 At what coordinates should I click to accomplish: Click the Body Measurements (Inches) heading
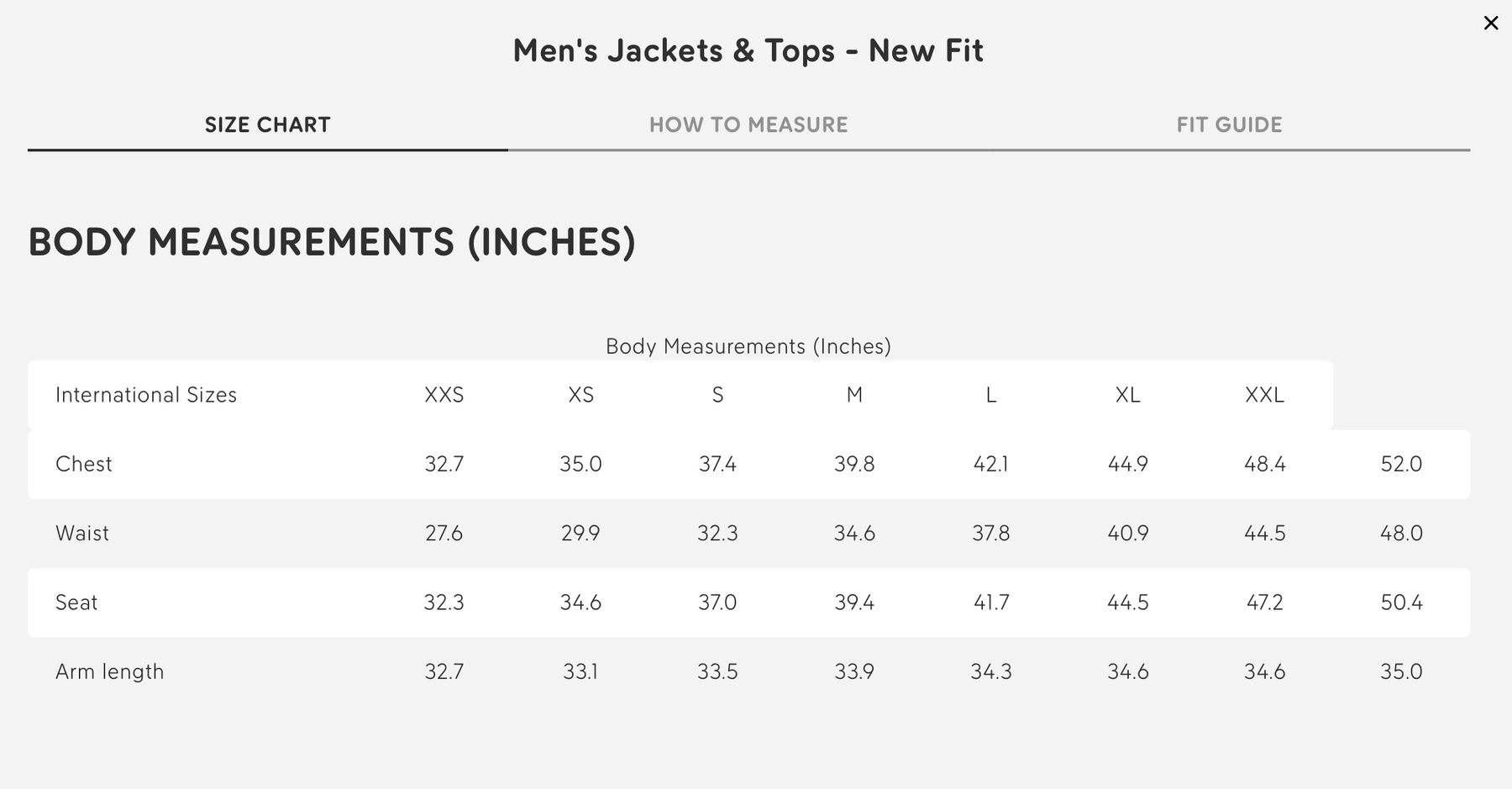(332, 242)
